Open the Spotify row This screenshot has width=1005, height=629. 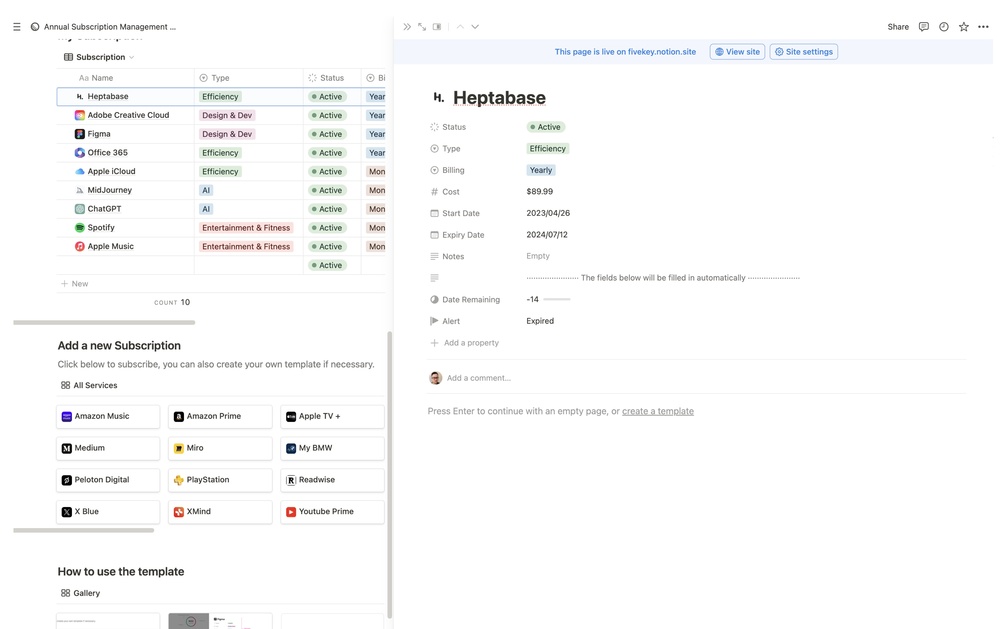pyautogui.click(x=101, y=228)
